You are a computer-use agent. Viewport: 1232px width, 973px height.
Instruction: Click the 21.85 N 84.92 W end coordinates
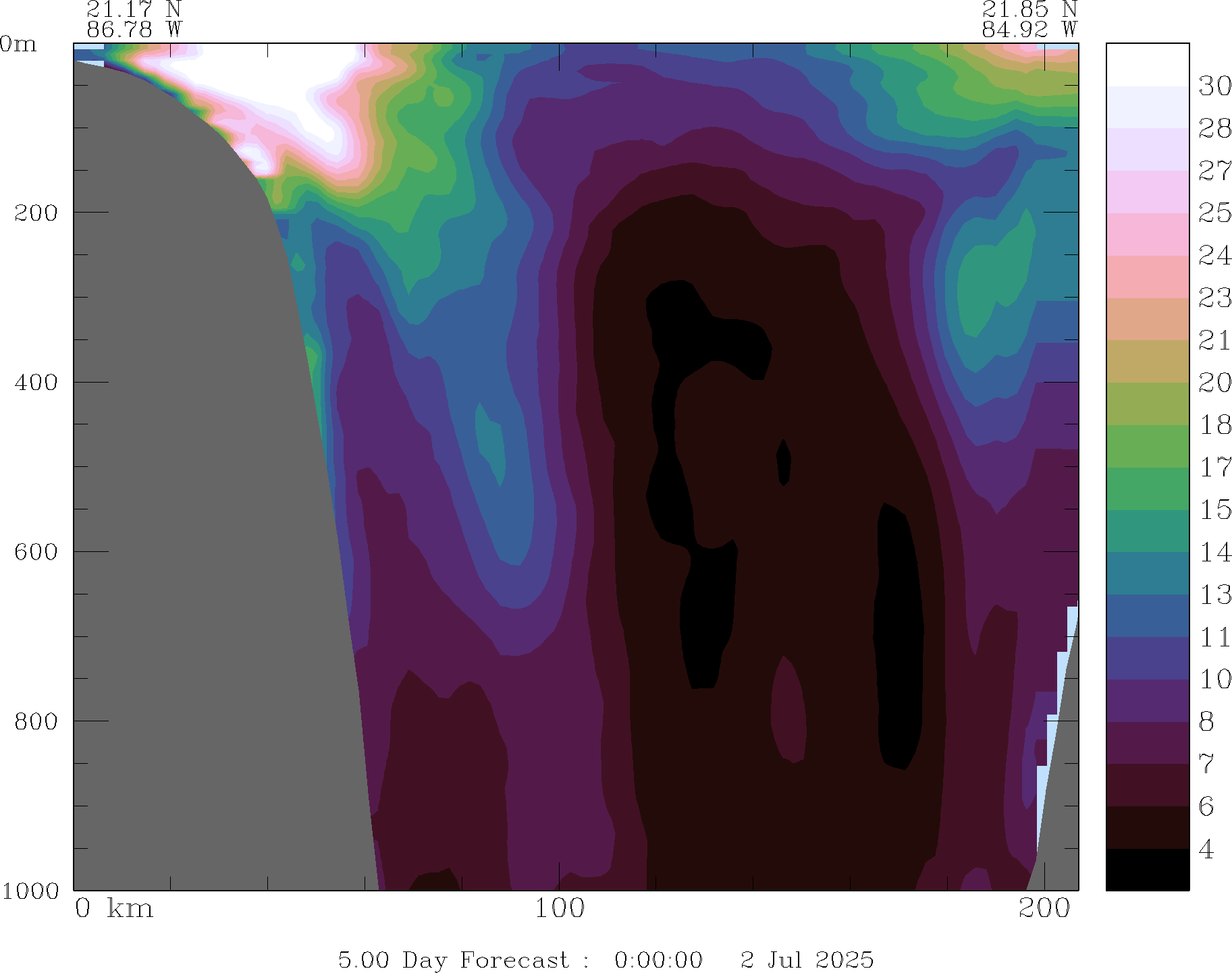pyautogui.click(x=1029, y=20)
